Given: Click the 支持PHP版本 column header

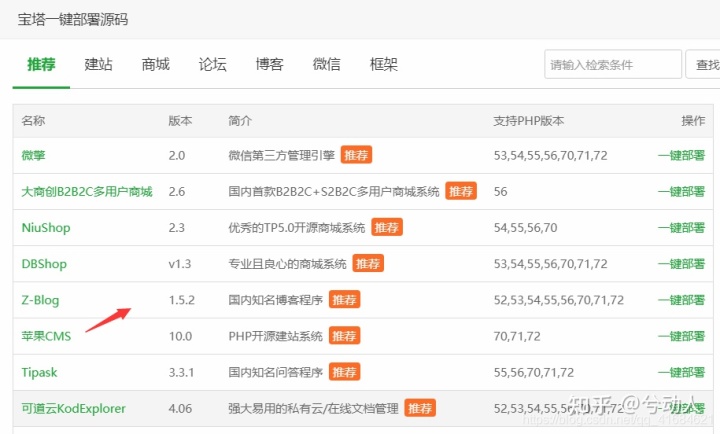Looking at the screenshot, I should pyautogui.click(x=529, y=121).
